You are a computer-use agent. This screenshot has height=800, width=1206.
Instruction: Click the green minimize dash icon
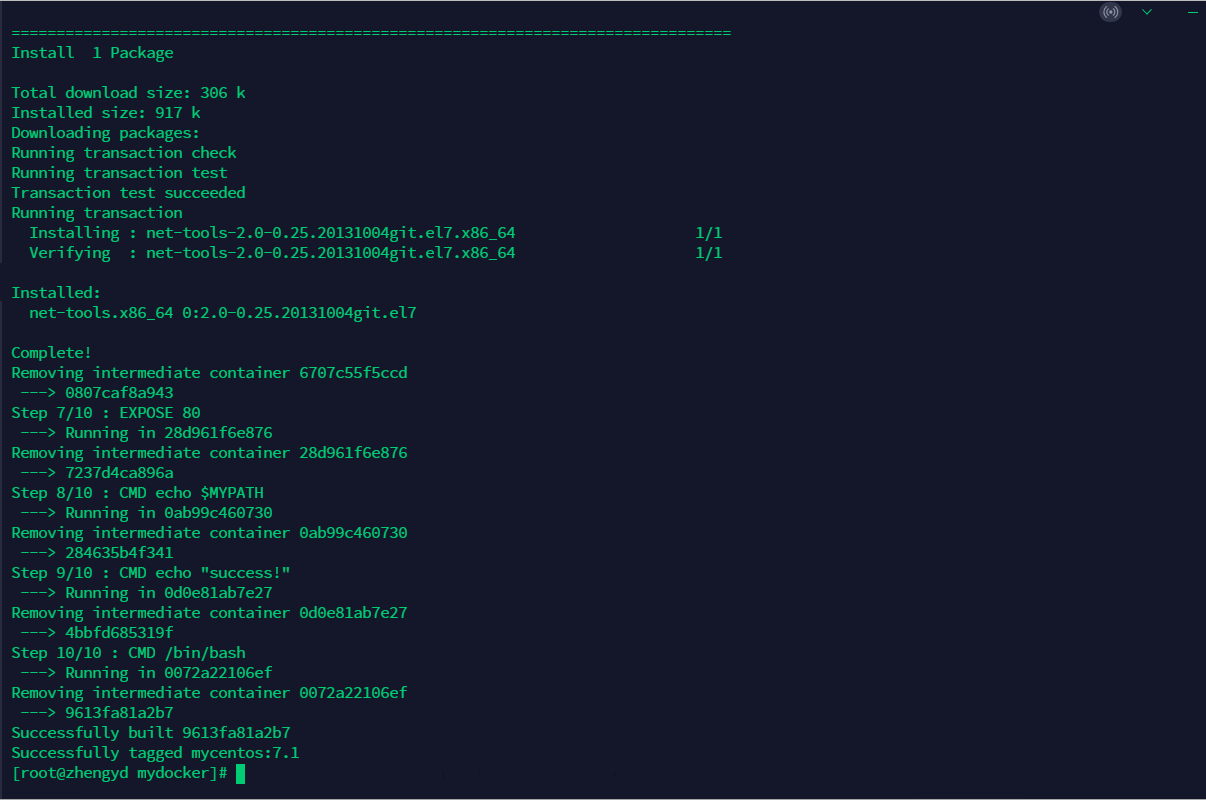[1191, 12]
